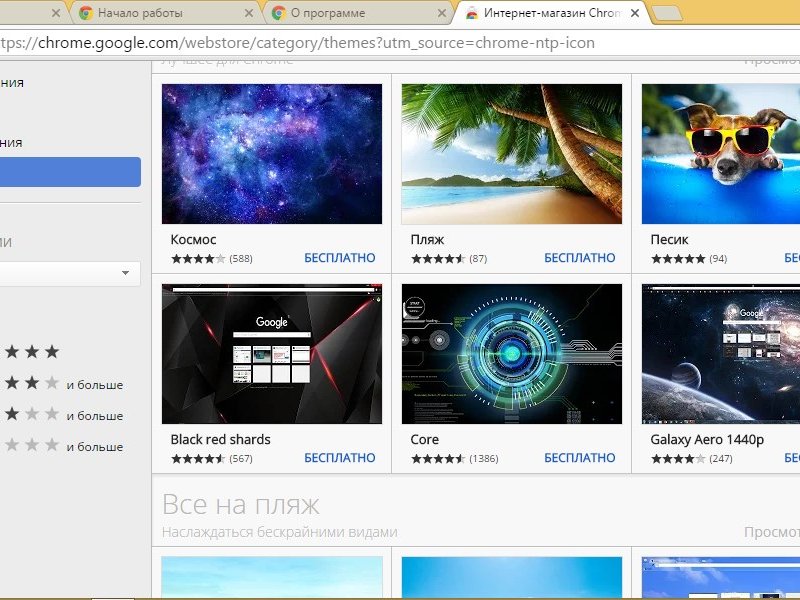Click the (567) review count

coord(241,459)
